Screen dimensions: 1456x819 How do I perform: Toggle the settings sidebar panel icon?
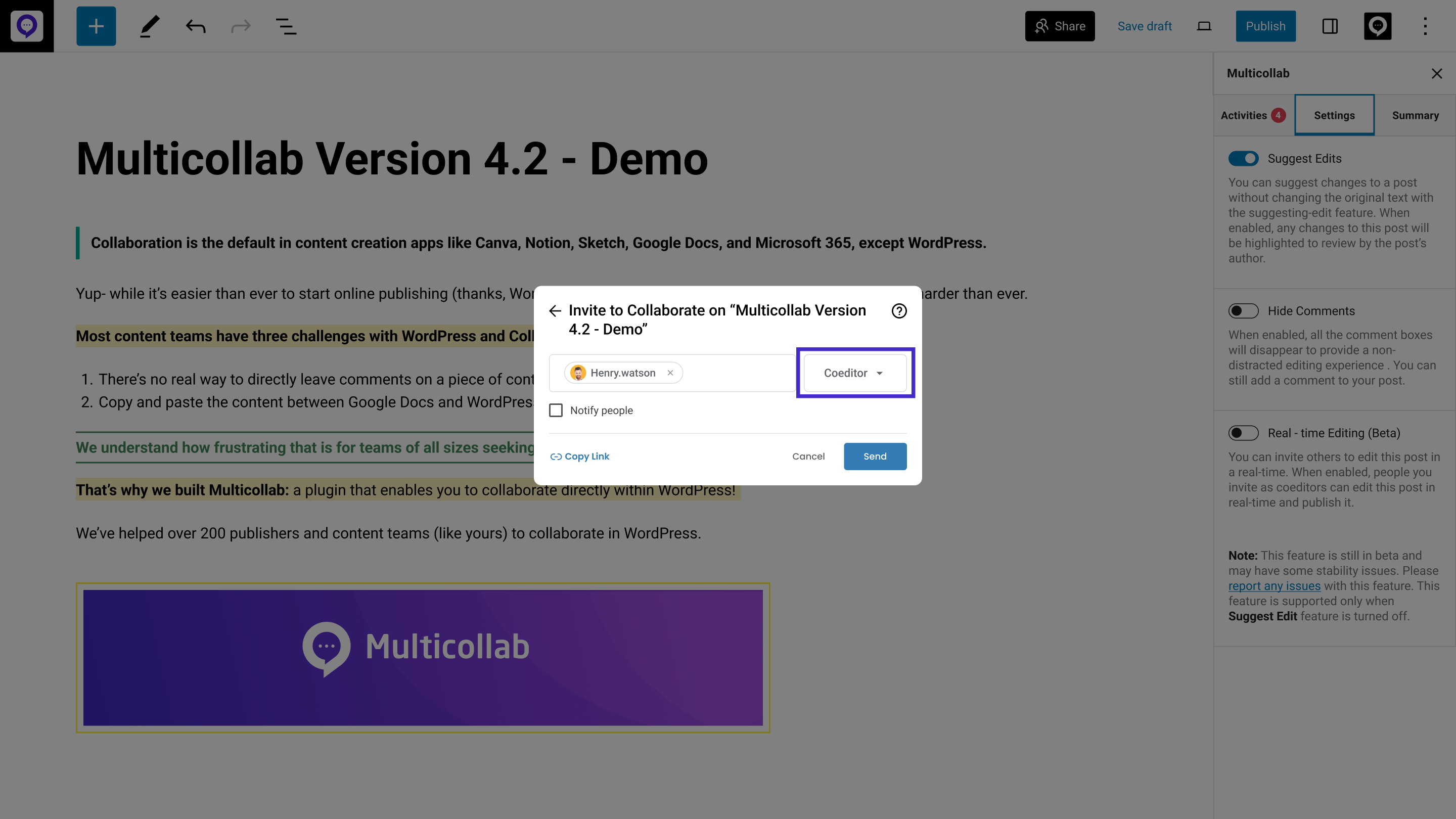click(1330, 26)
